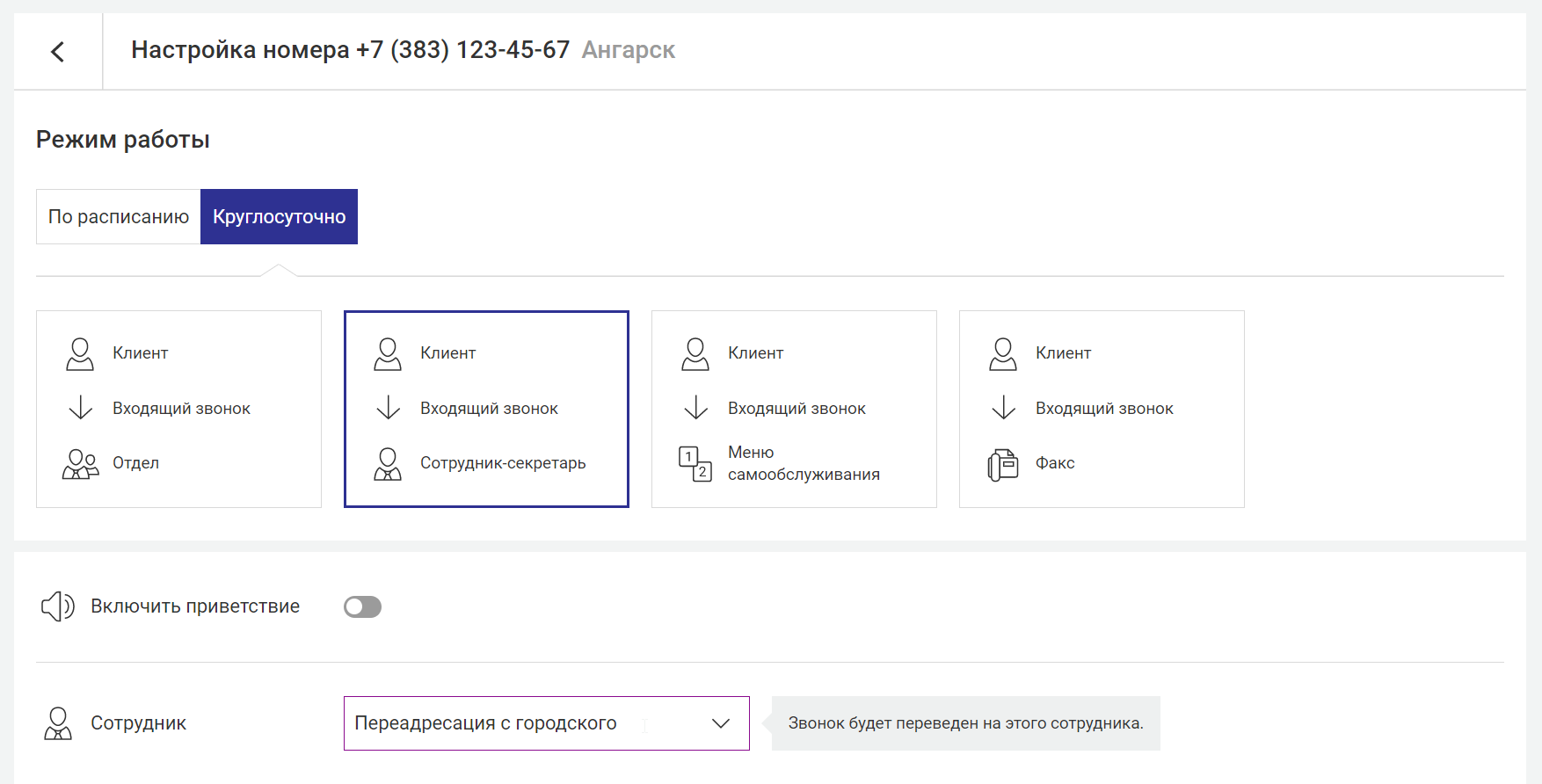Click the speaker greeting icon
1542x784 pixels.
tap(58, 606)
